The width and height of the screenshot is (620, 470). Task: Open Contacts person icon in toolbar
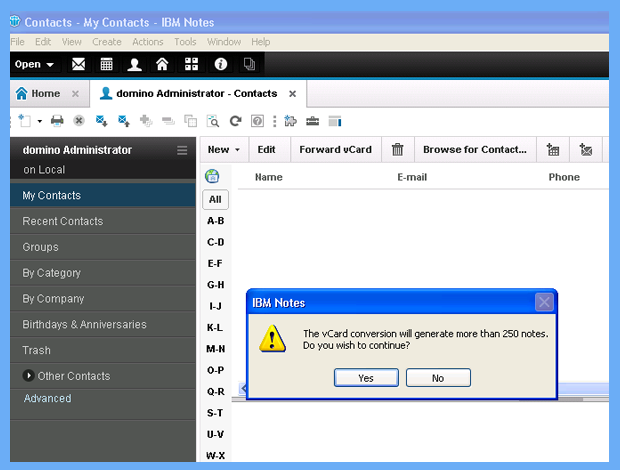pyautogui.click(x=134, y=64)
